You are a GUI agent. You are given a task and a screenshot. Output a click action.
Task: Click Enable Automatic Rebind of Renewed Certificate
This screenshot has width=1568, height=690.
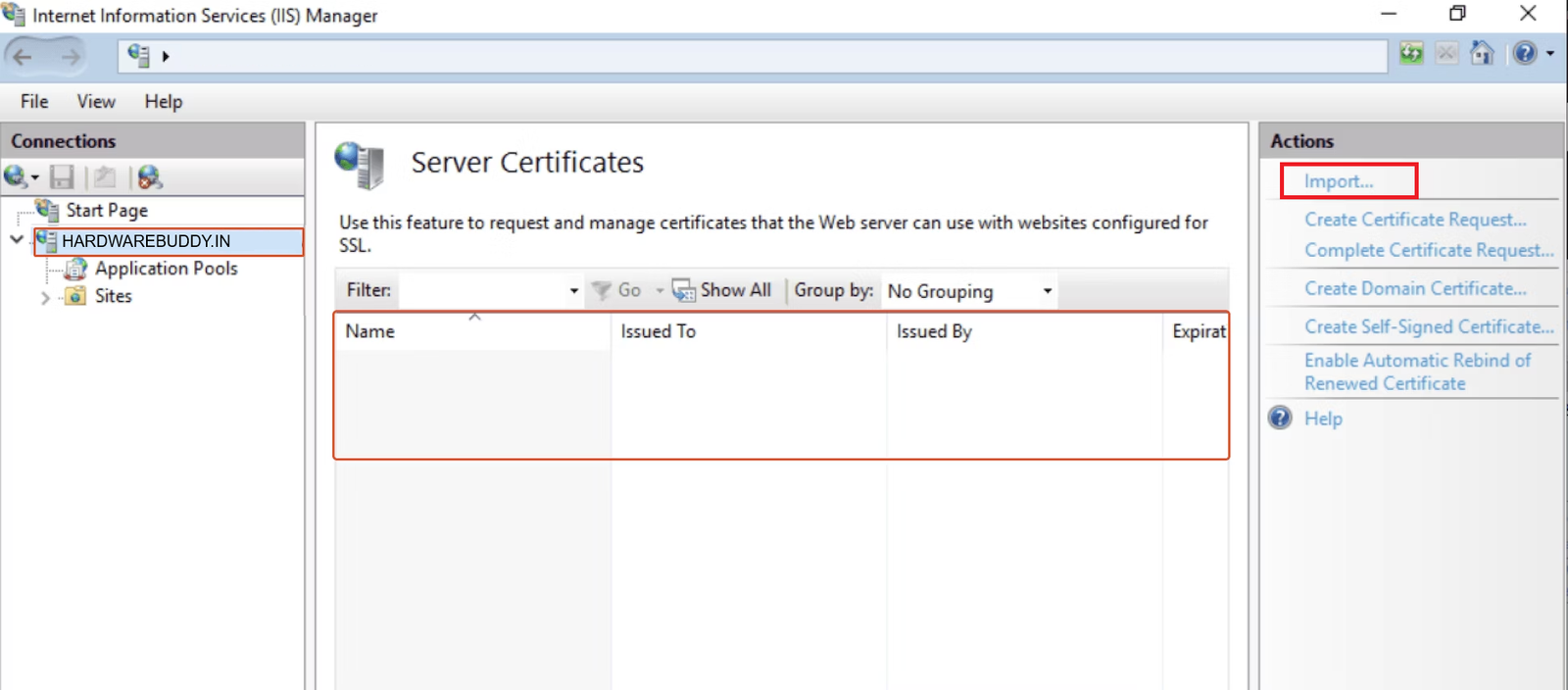click(1417, 372)
